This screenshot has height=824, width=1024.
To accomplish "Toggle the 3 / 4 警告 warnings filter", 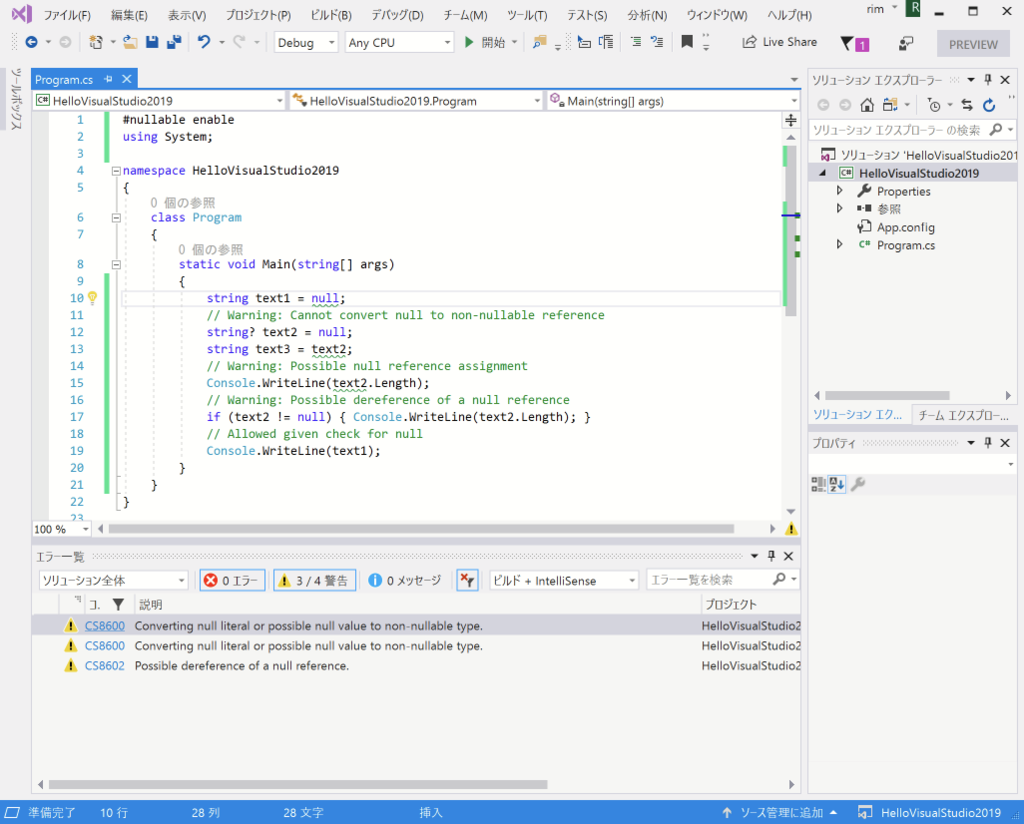I will point(312,580).
